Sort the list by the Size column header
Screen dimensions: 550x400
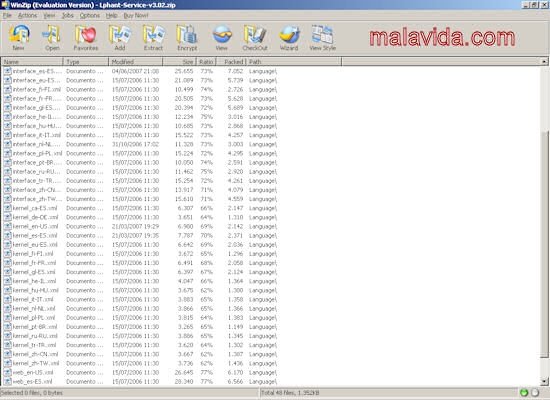pos(179,62)
